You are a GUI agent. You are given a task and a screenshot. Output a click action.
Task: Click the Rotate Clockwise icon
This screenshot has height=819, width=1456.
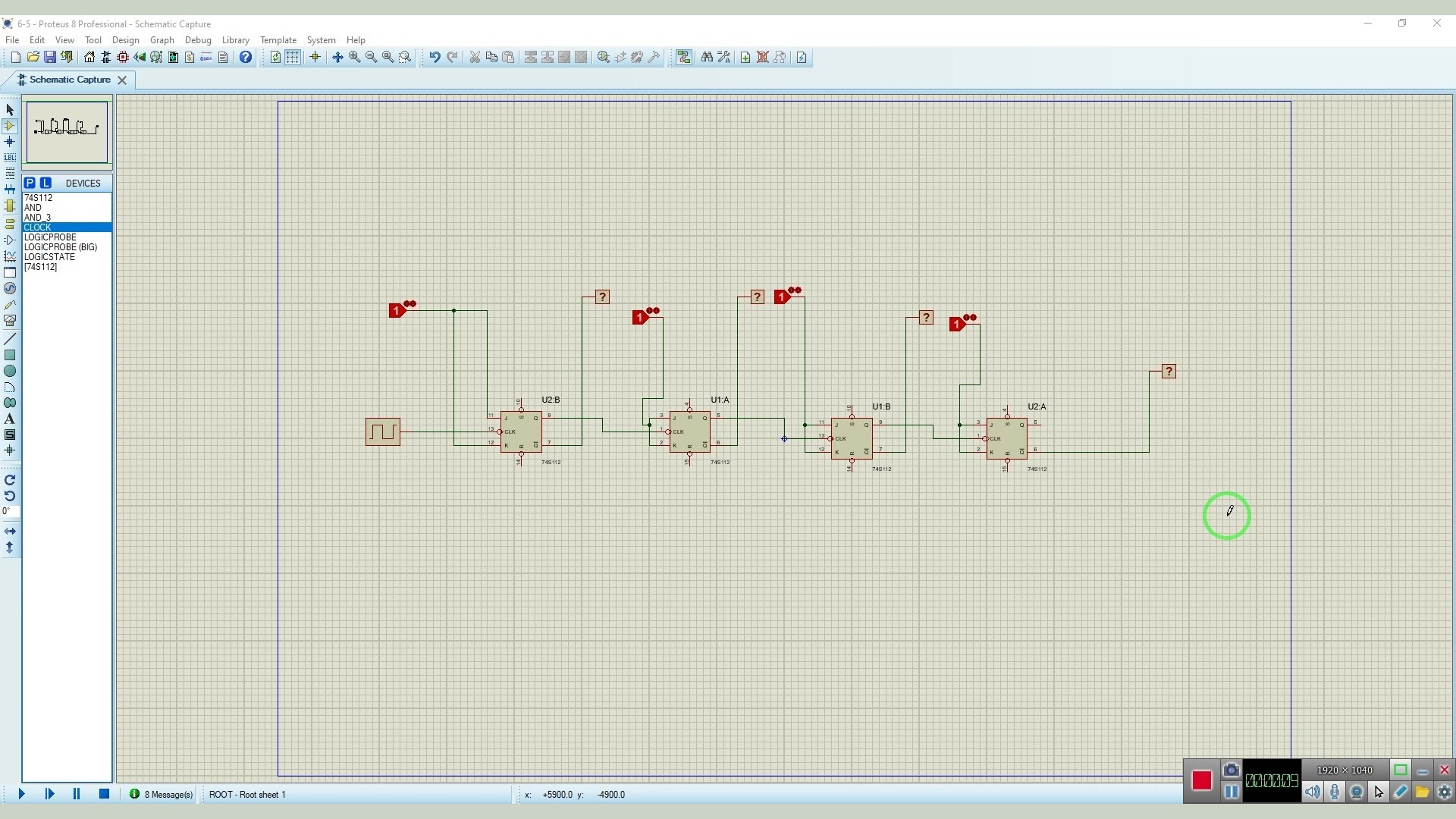click(10, 480)
